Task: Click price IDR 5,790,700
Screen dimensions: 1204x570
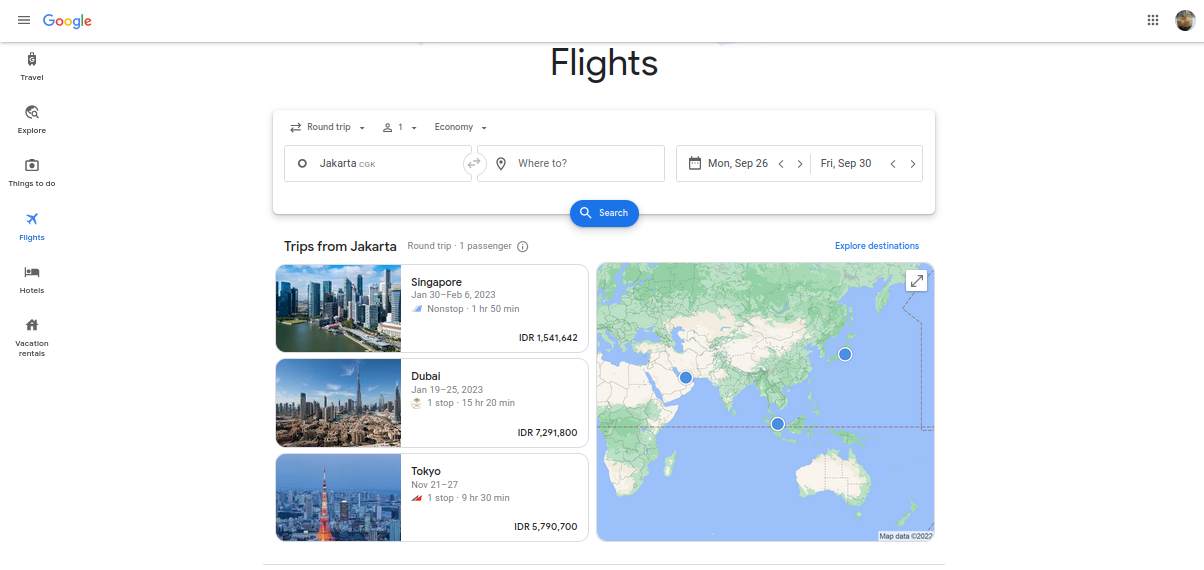Action: [546, 527]
